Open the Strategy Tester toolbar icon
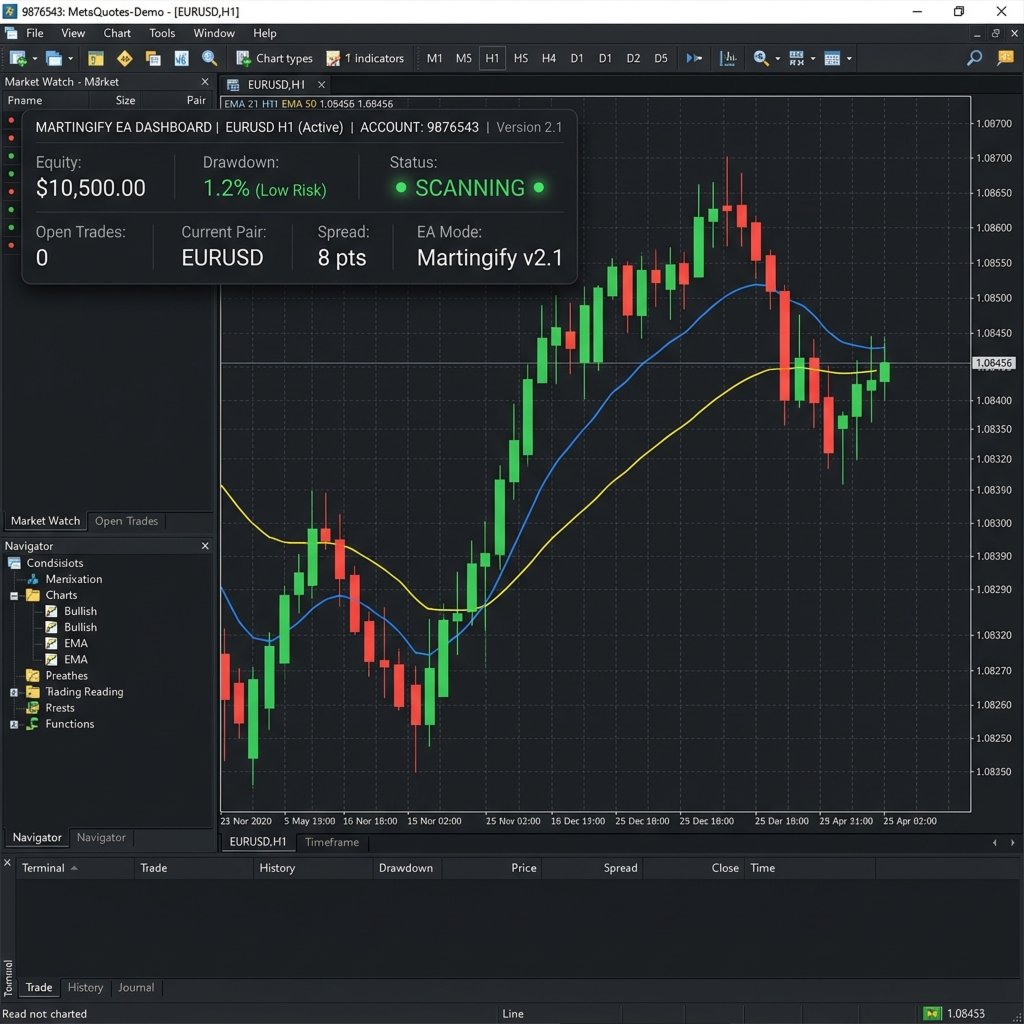Viewport: 1024px width, 1024px height. click(x=182, y=58)
